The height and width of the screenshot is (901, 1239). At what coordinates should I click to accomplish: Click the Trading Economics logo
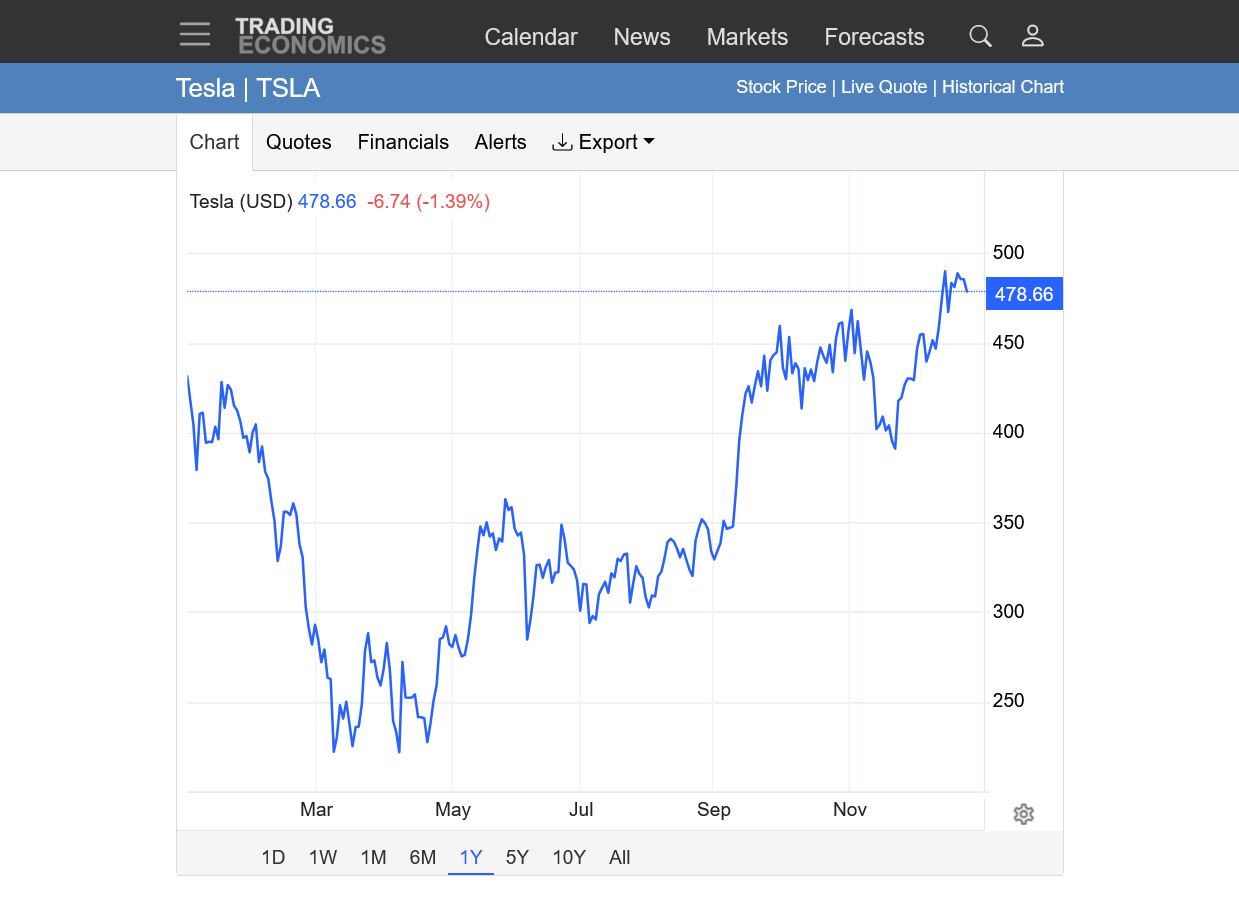(x=310, y=36)
